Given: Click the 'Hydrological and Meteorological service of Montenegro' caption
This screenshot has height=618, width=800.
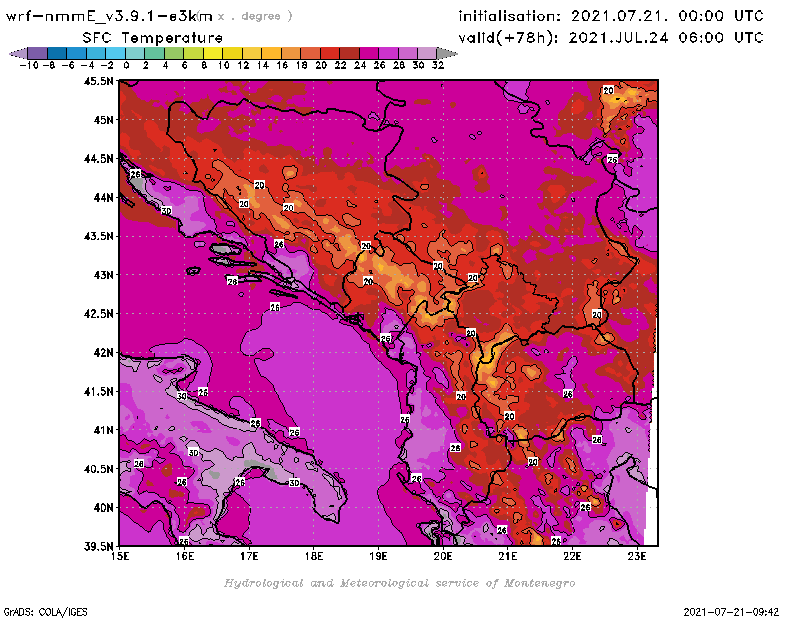Looking at the screenshot, I should pos(399,583).
